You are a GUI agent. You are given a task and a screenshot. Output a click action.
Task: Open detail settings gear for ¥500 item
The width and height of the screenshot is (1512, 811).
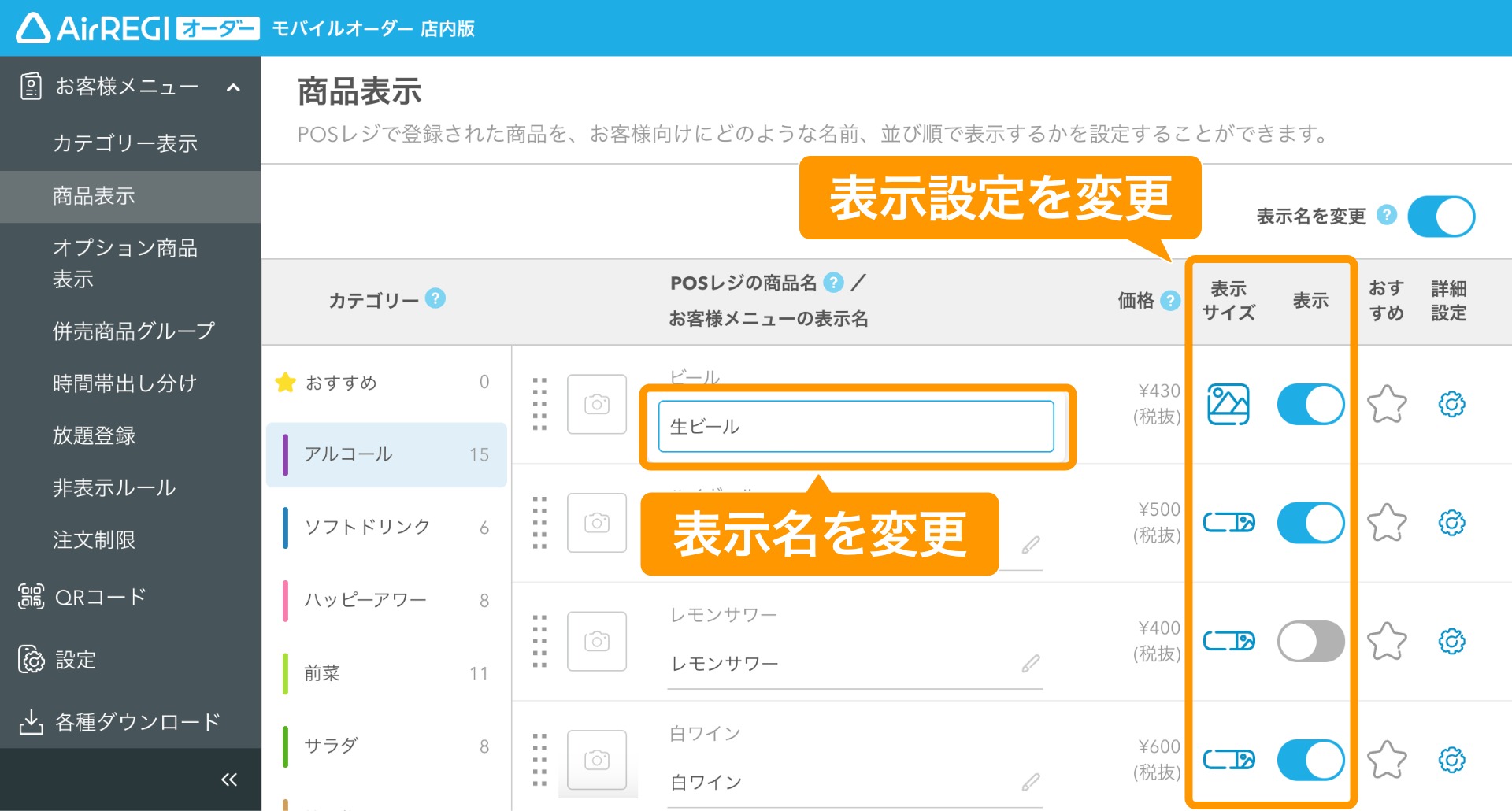pos(1451,523)
